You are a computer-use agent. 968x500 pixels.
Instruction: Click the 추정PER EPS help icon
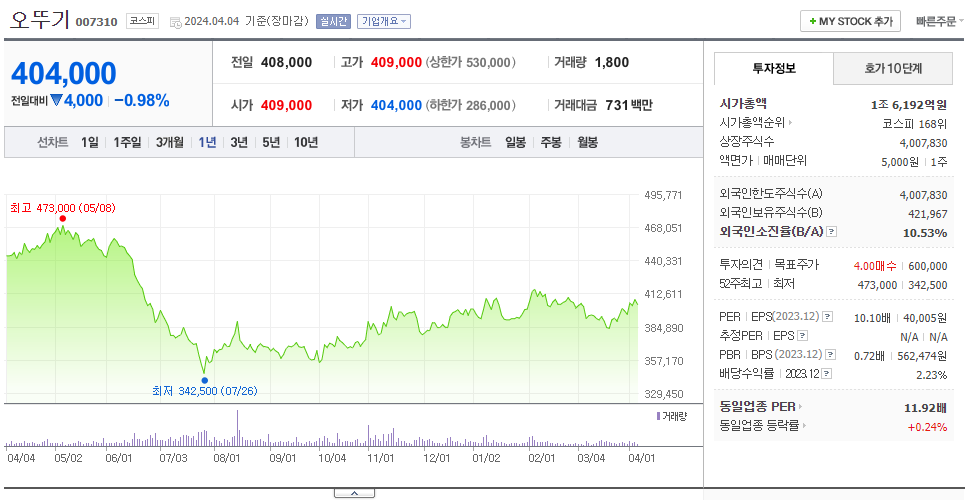(x=803, y=336)
